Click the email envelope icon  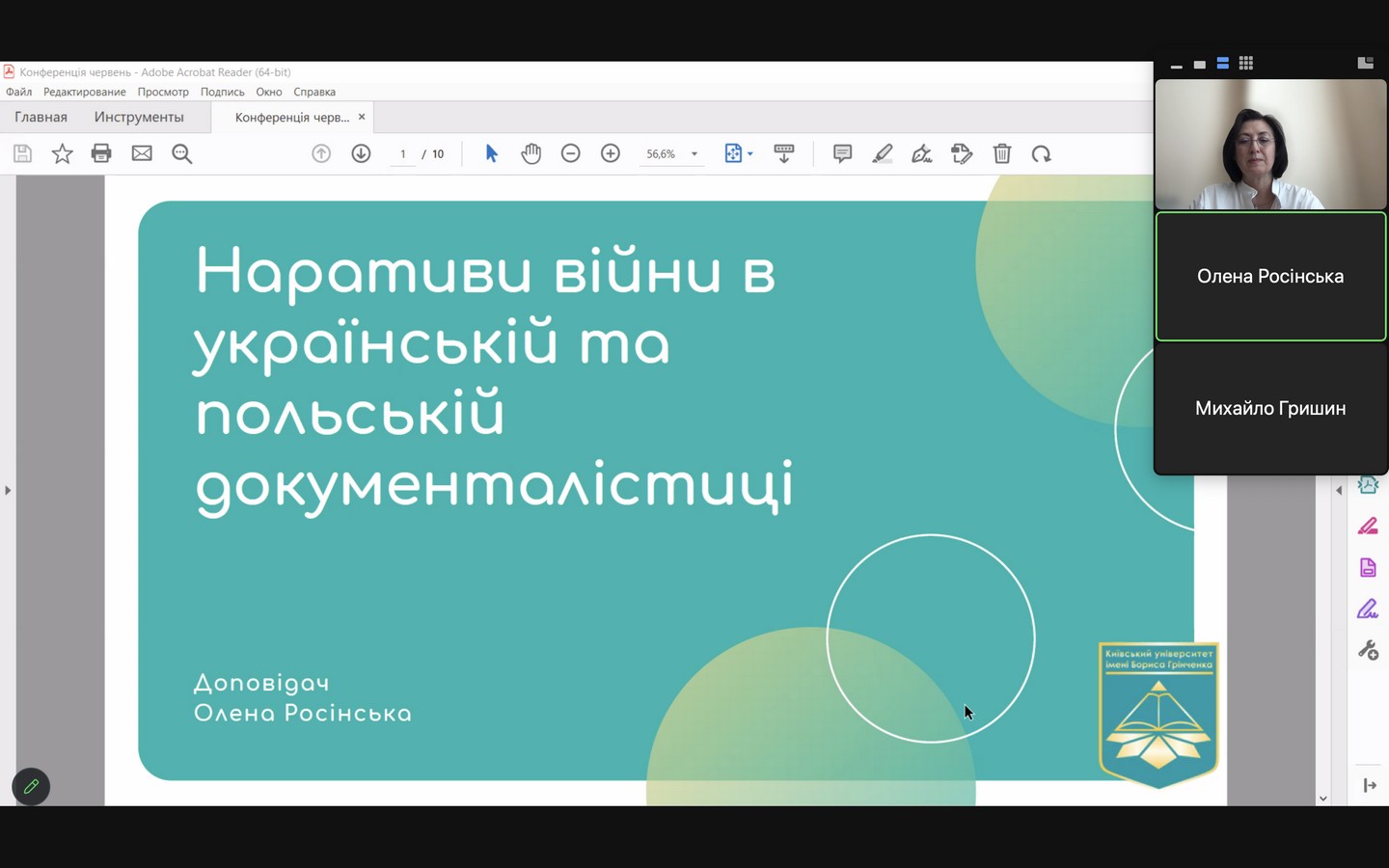click(x=142, y=153)
